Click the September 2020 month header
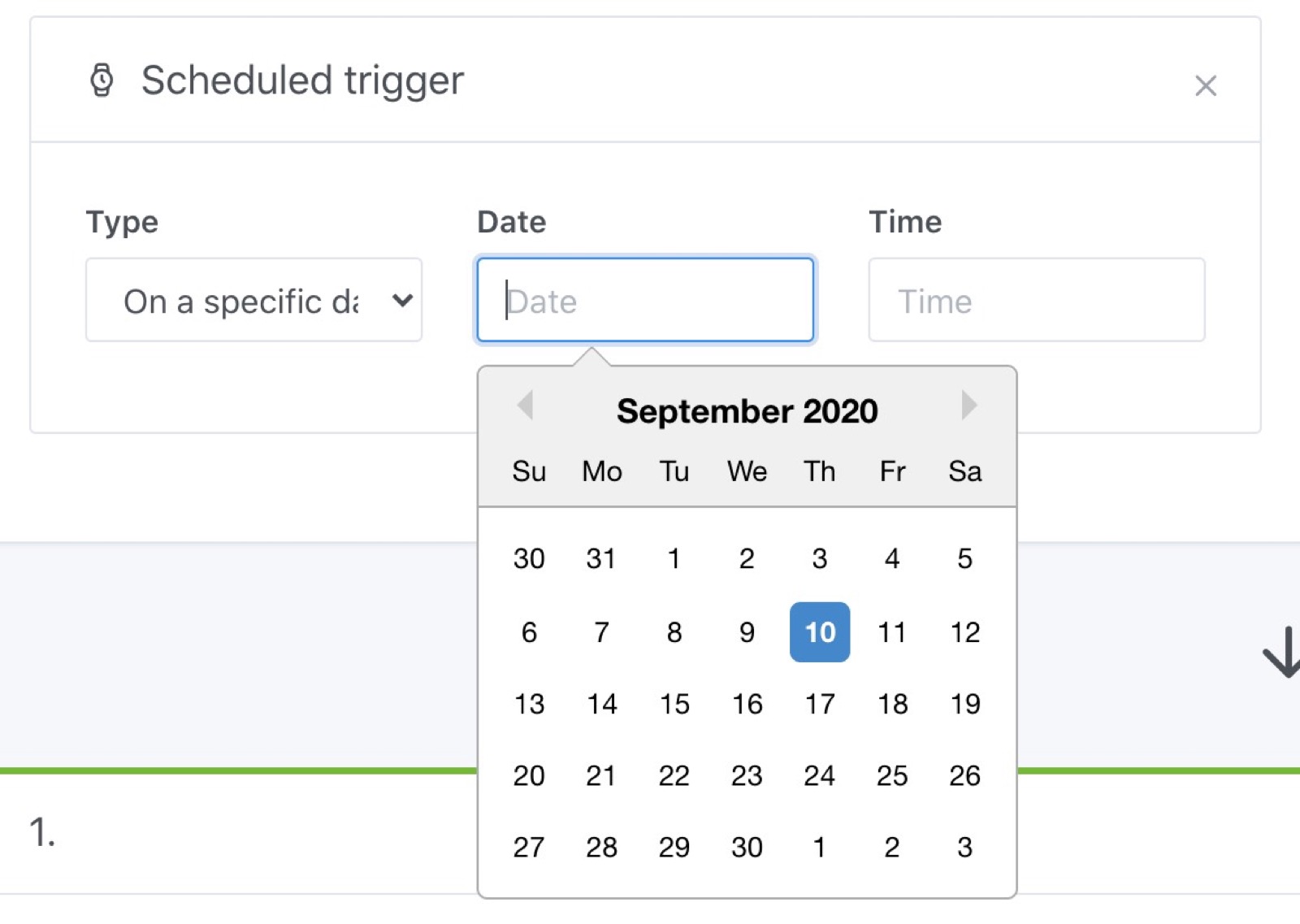Viewport: 1300px width, 924px height. [x=747, y=410]
